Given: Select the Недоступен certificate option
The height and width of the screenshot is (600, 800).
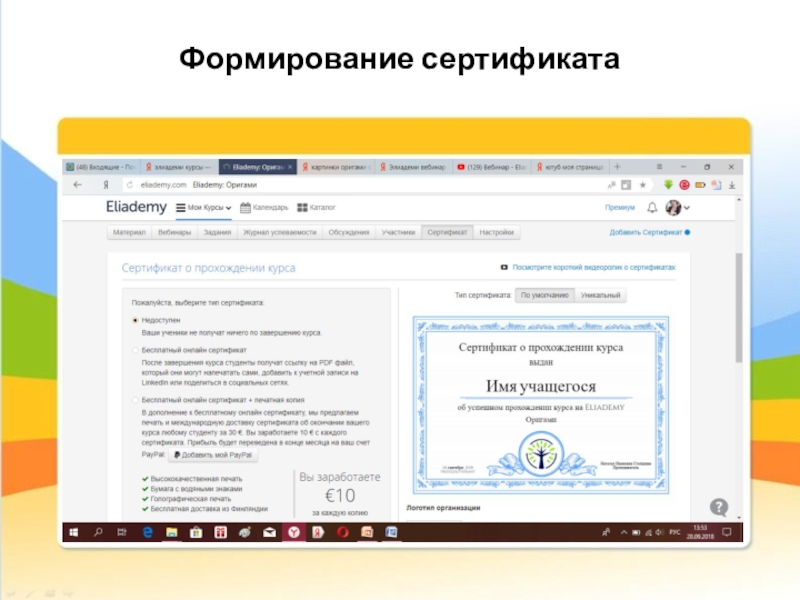Looking at the screenshot, I should click(x=136, y=321).
